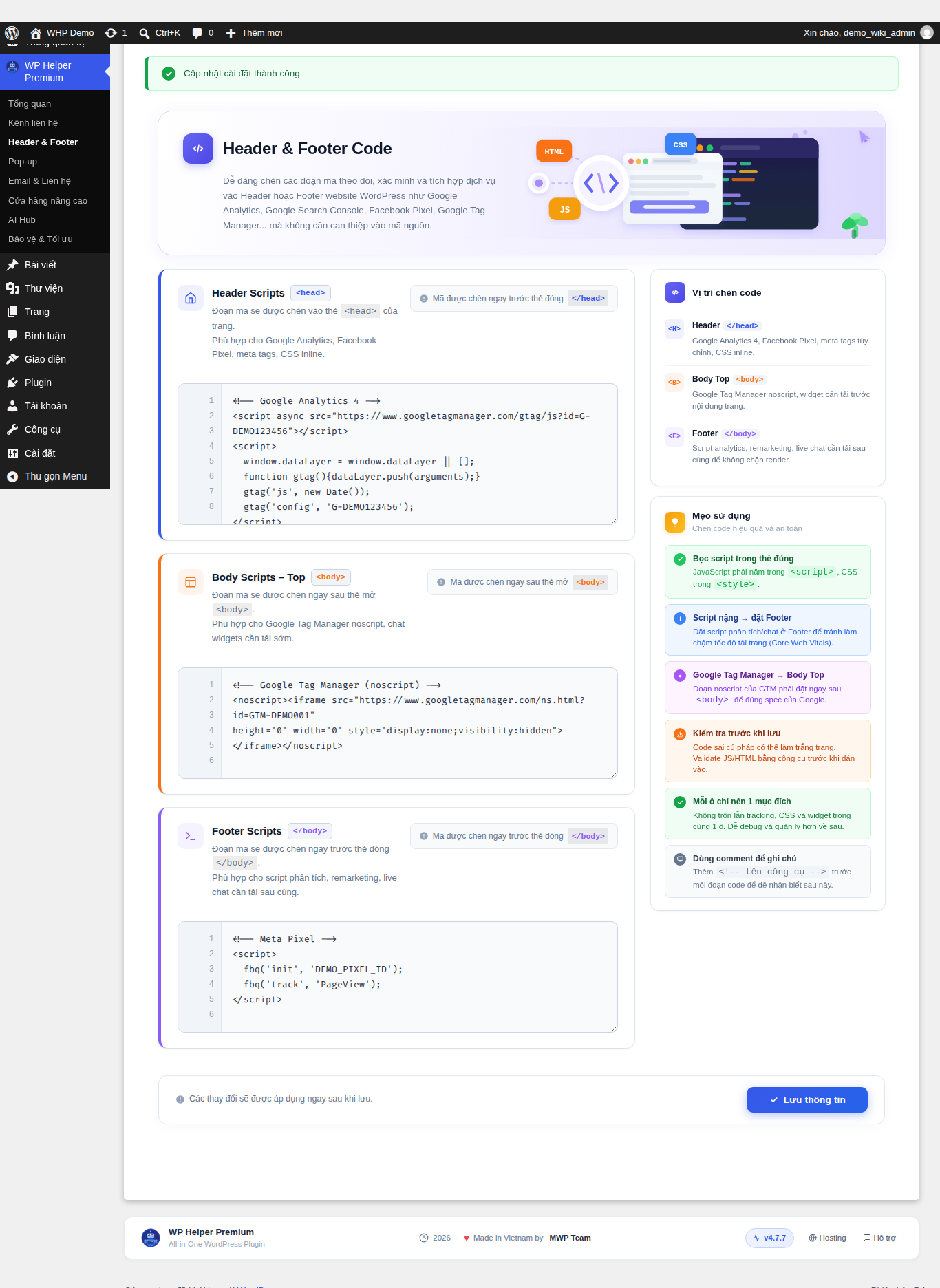Click the <body> badge beside Body Scripts

point(331,577)
